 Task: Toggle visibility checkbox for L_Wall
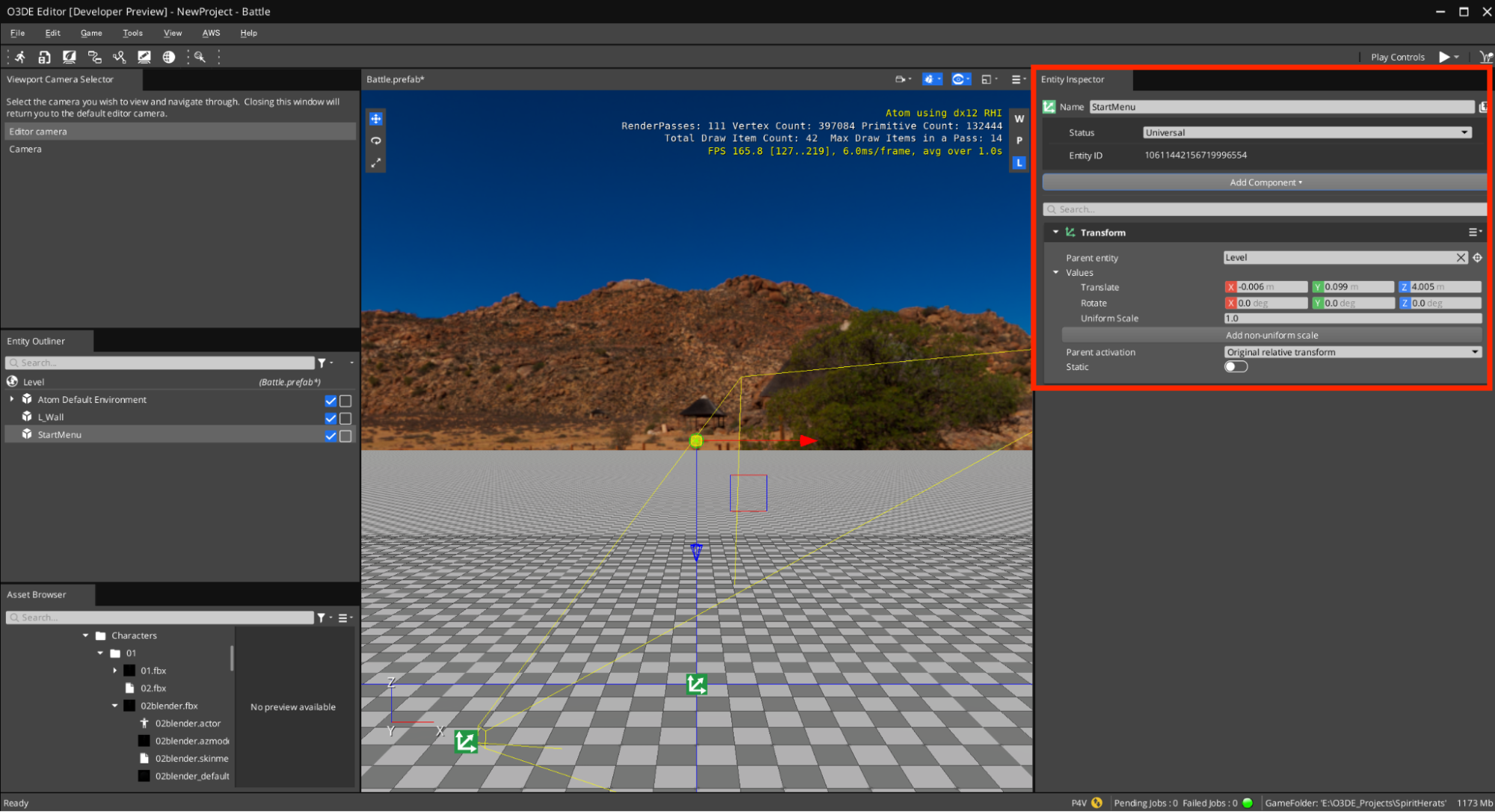pos(331,418)
